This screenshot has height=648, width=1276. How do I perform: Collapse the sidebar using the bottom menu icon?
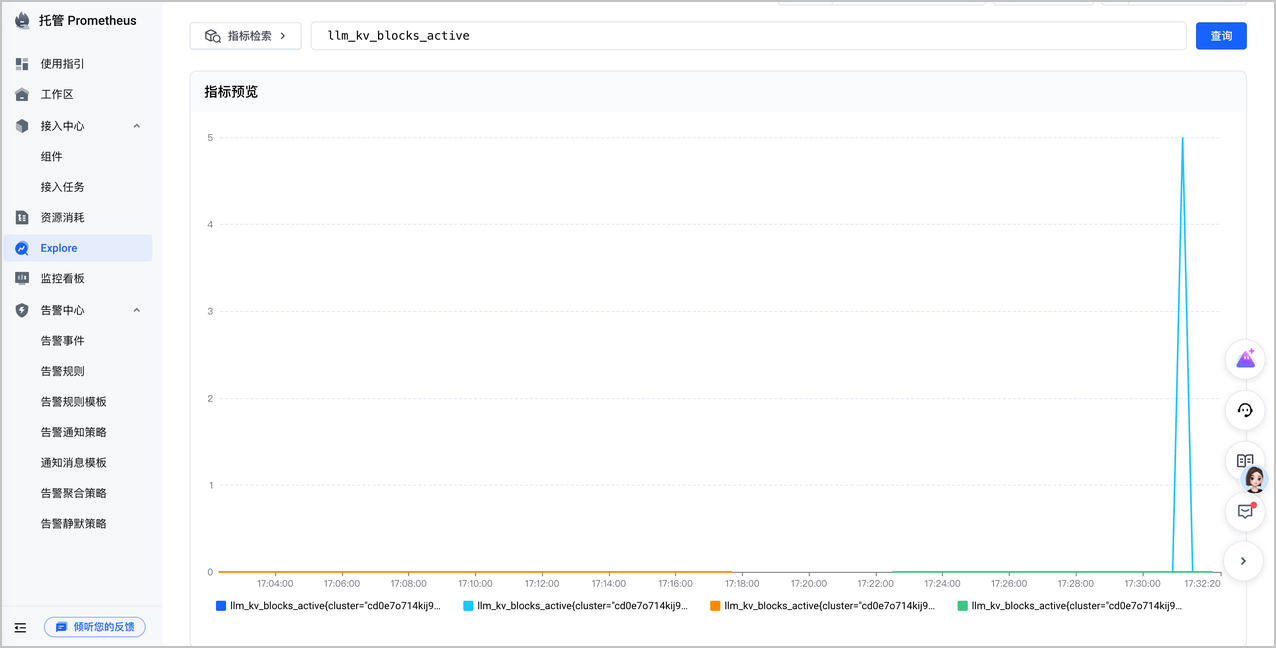coord(20,627)
